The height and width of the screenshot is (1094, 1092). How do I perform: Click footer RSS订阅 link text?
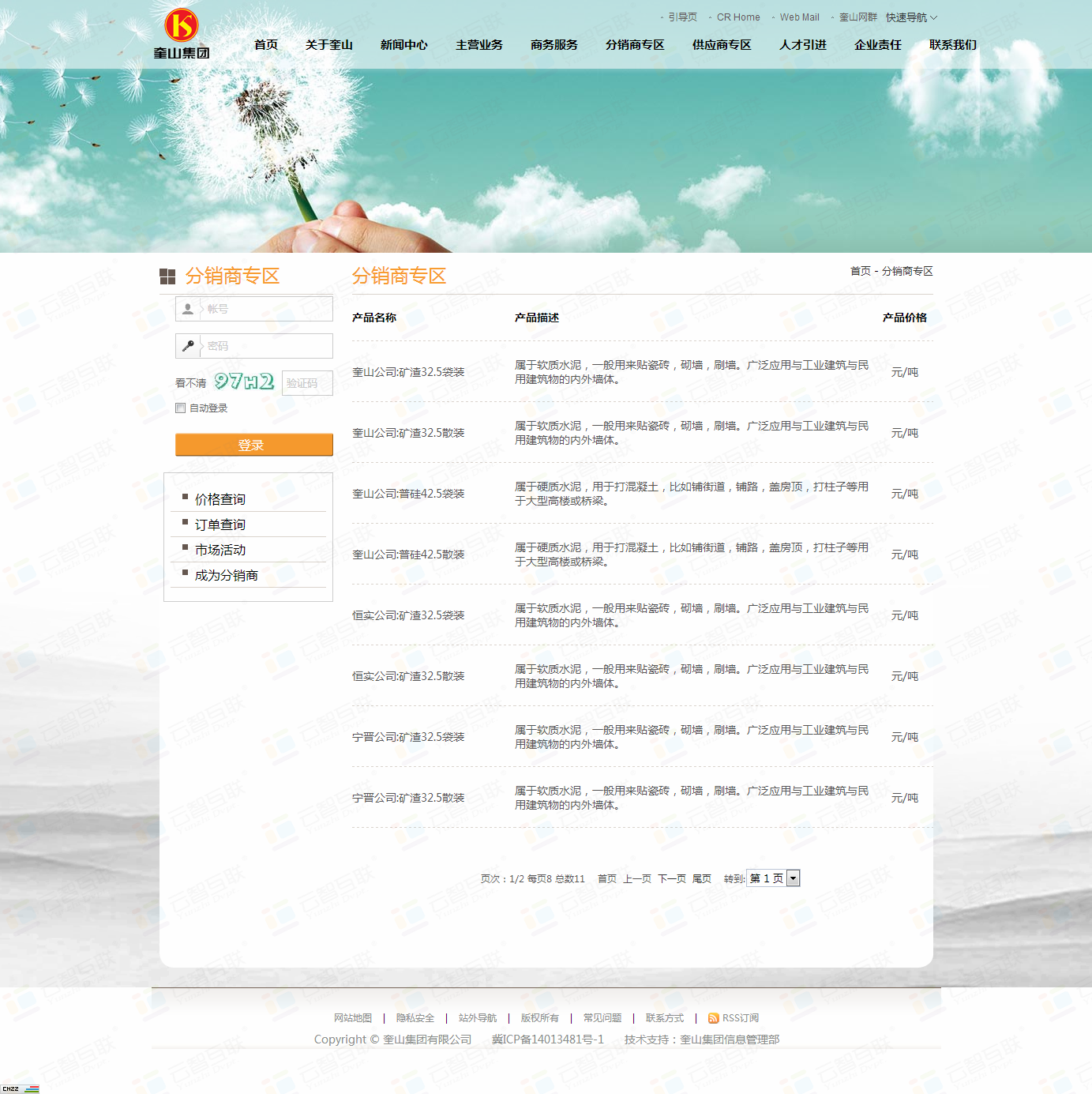741,1018
